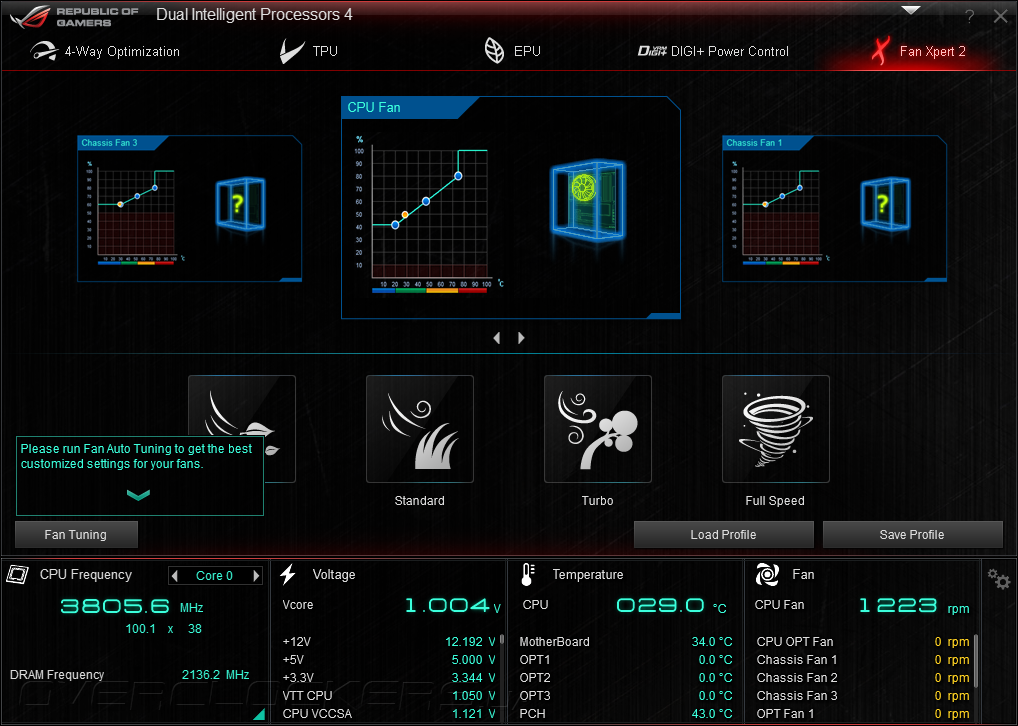Collapse the Fan Auto Tuning tooltip chevron
This screenshot has width=1018, height=726.
138,495
